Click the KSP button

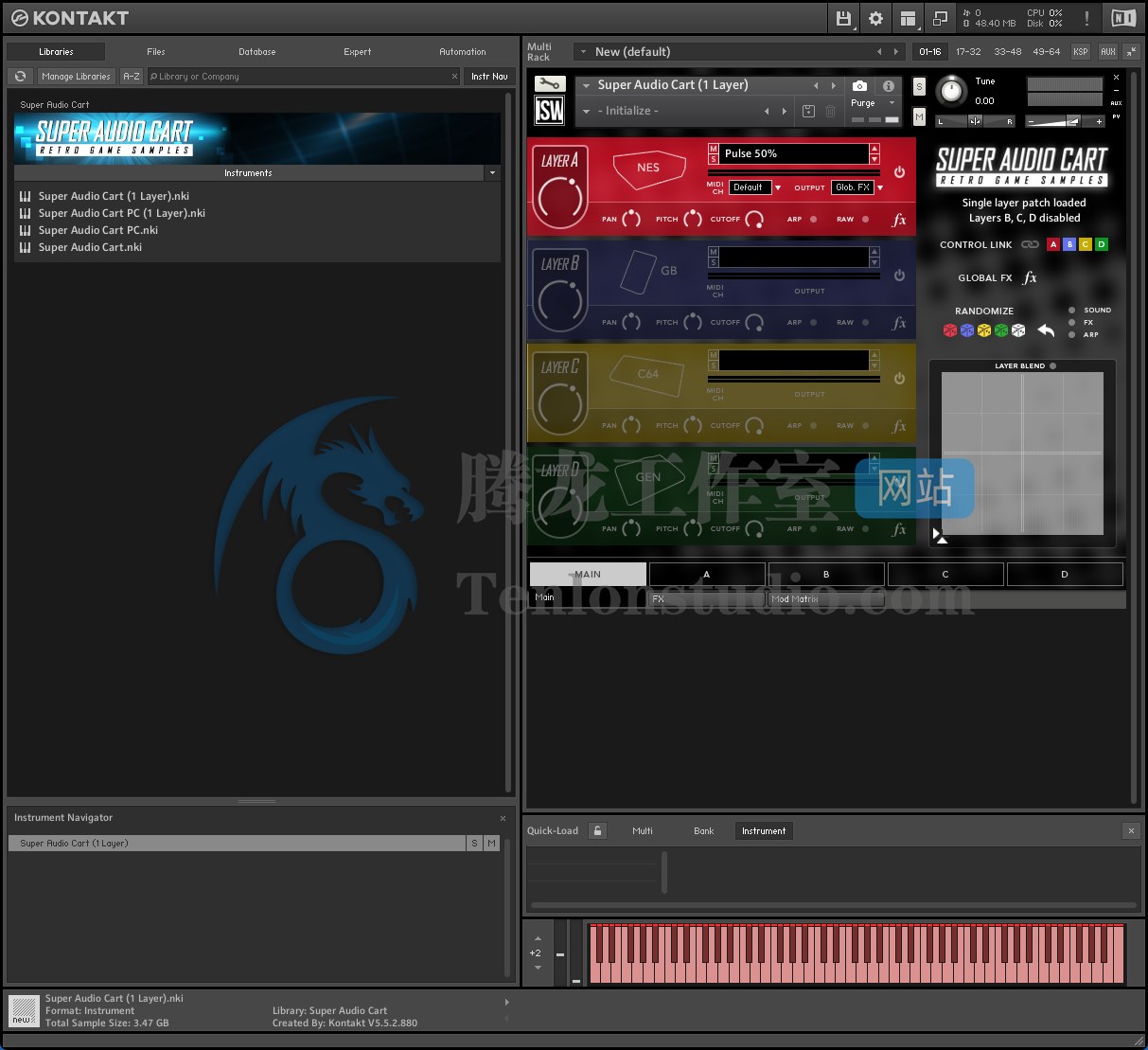coord(1081,52)
